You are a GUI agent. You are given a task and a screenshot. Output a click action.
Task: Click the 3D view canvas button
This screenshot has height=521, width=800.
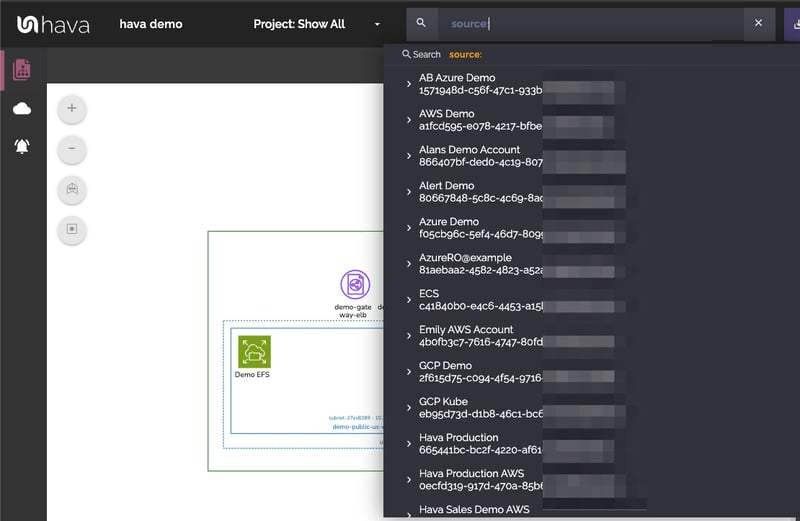[x=72, y=189]
